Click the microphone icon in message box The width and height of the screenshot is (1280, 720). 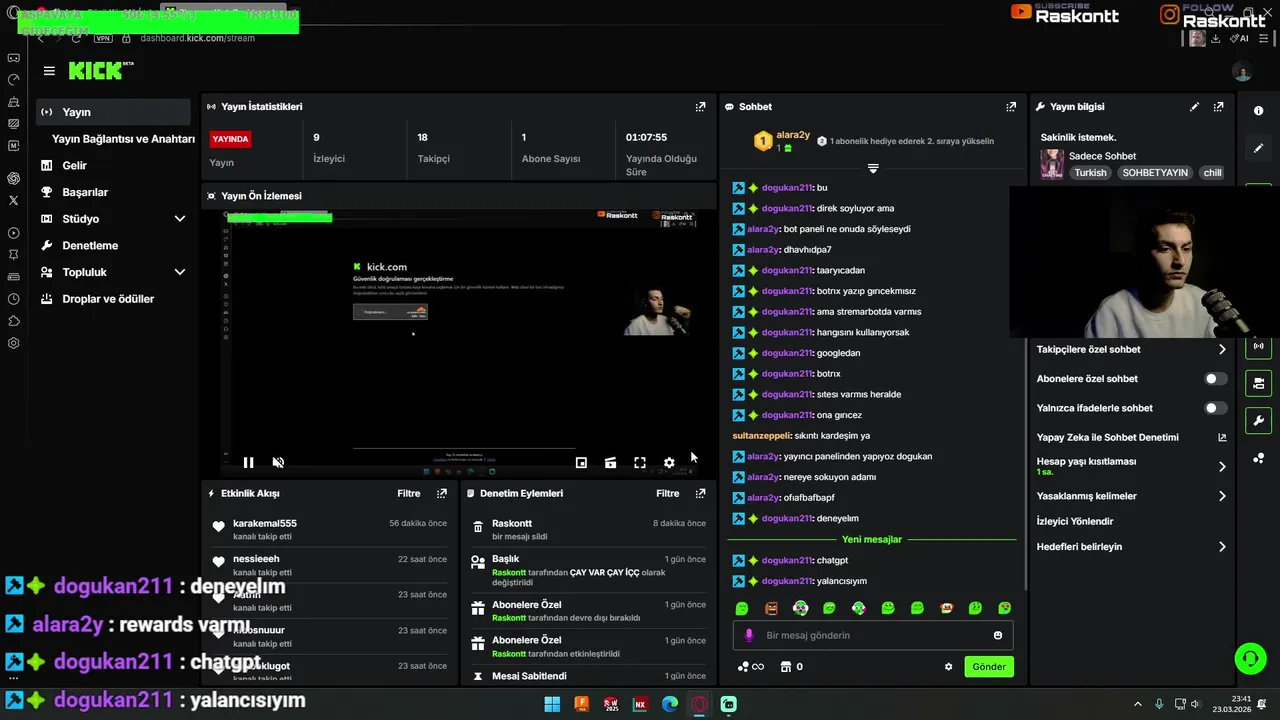(749, 635)
